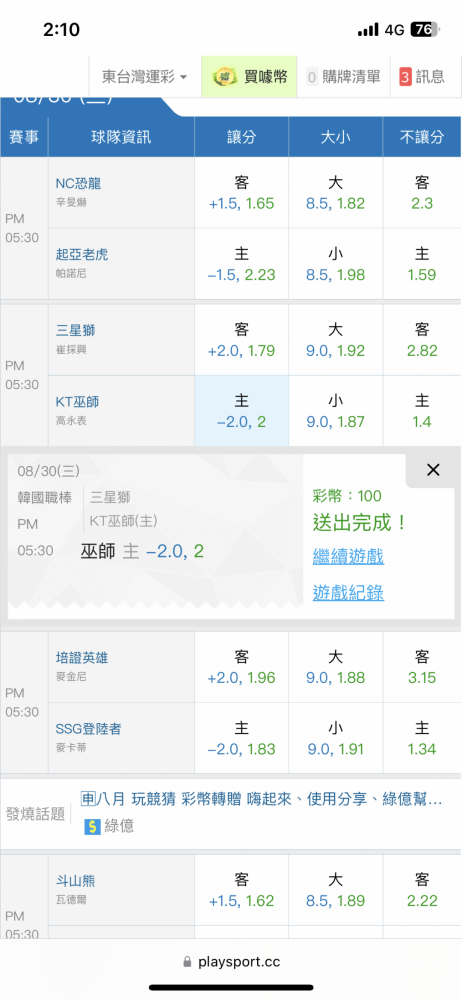The height and width of the screenshot is (1000, 462).
Task: Close the bet confirmation panel X
Action: (433, 470)
